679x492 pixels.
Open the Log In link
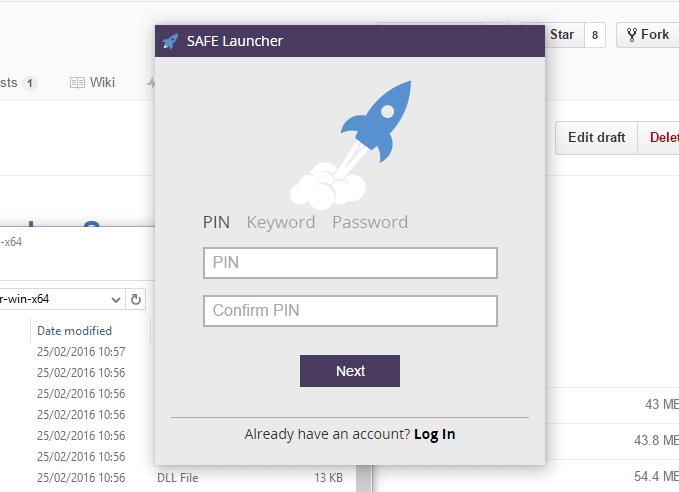(x=434, y=434)
